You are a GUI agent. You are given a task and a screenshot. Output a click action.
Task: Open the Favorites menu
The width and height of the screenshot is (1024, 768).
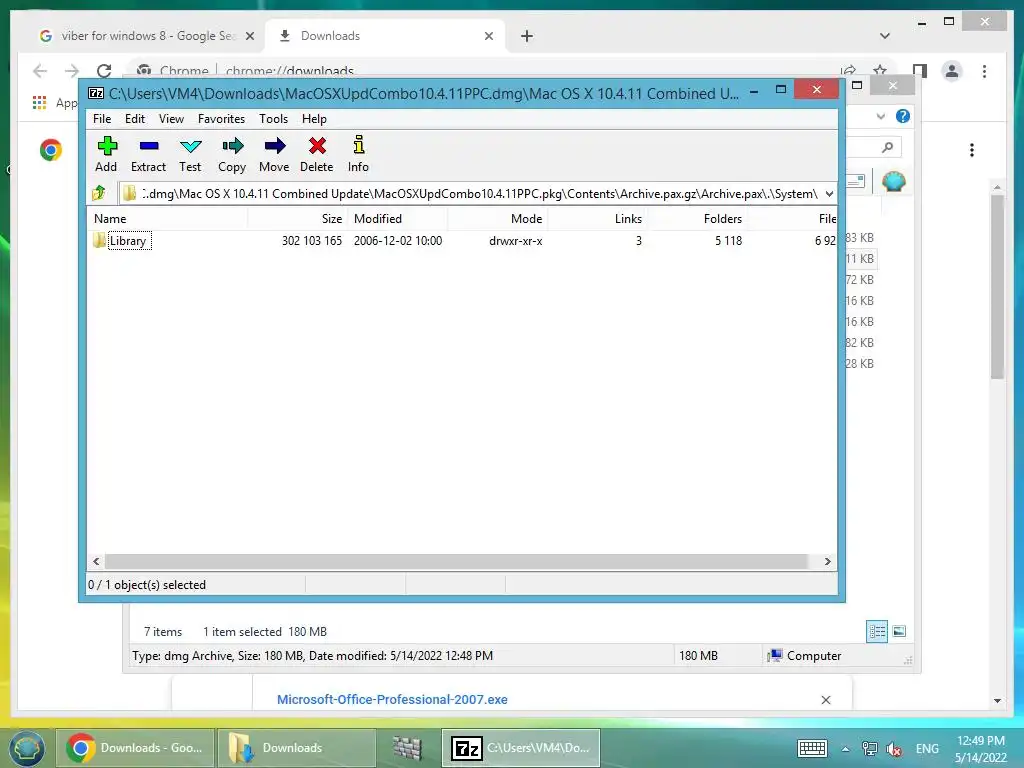[221, 119]
